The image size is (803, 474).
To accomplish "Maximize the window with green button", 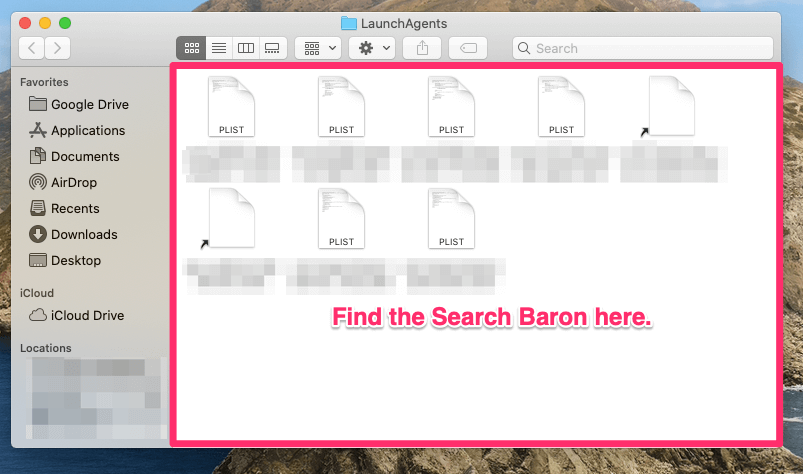I will (x=65, y=23).
